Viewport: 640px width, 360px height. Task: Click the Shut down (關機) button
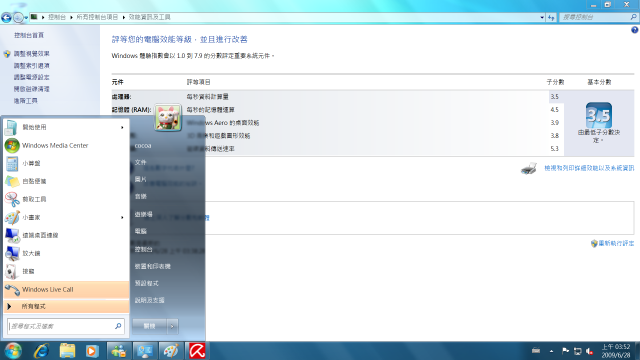pos(149,326)
